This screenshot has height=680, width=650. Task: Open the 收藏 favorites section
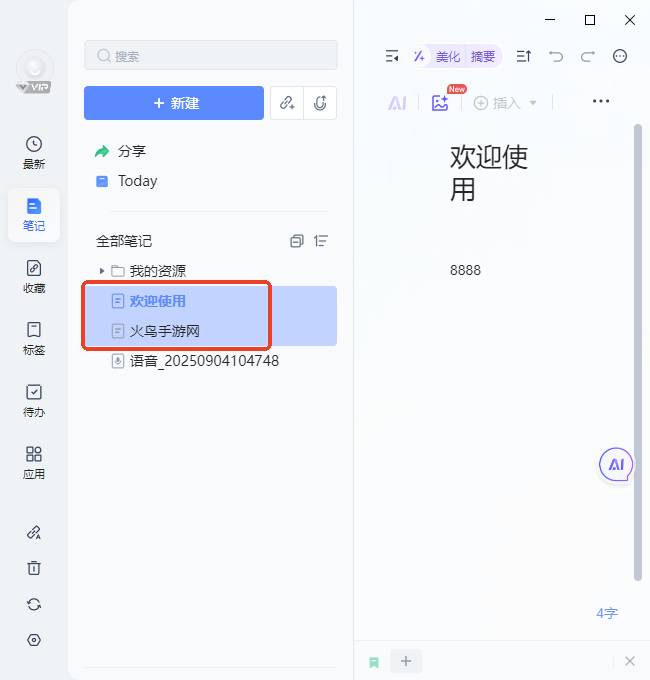34,277
